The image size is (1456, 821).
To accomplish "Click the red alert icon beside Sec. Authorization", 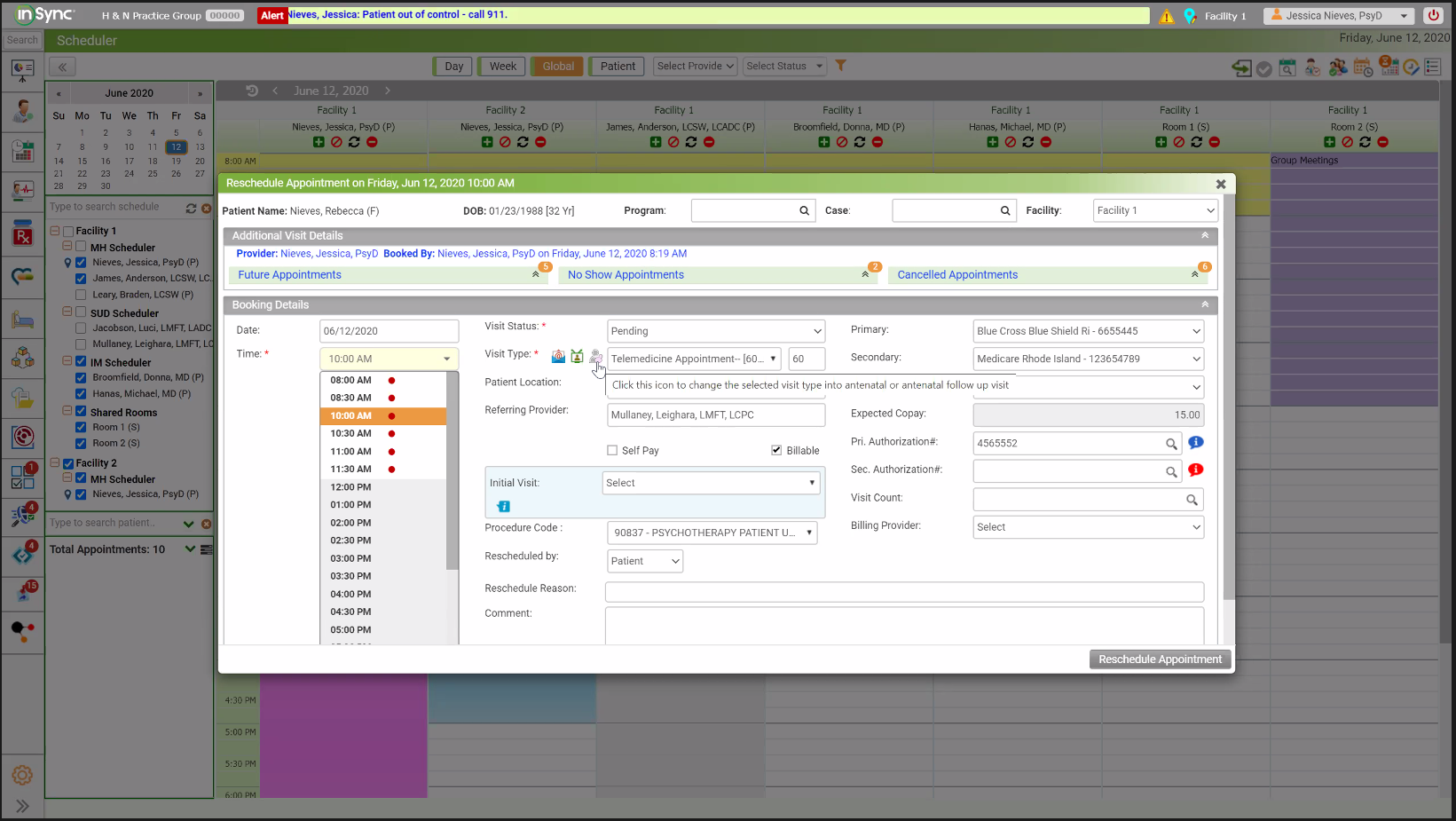I will pos(1195,470).
